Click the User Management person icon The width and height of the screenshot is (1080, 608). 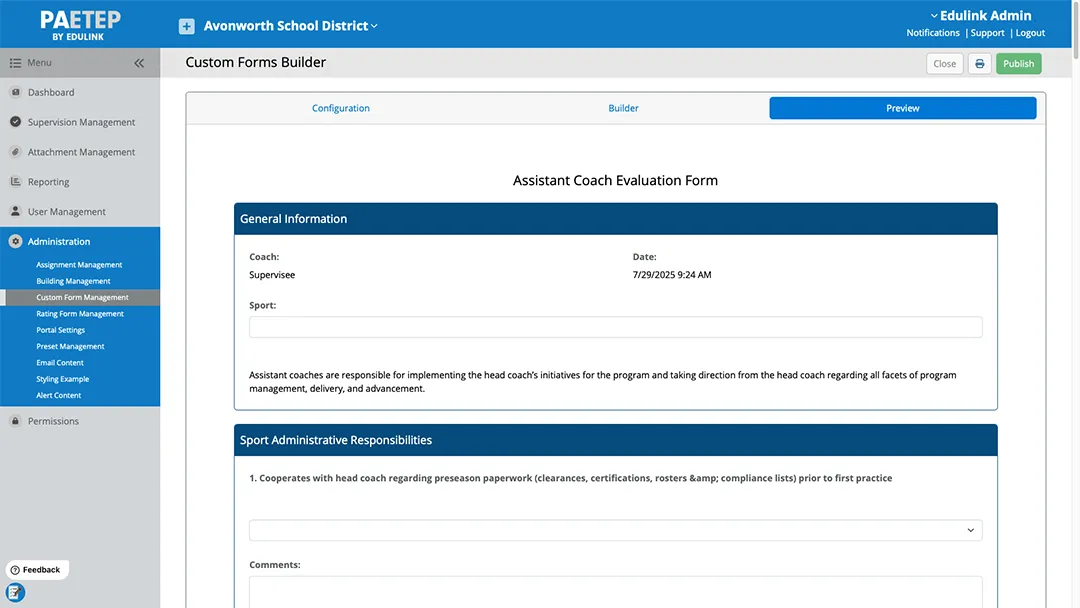coord(15,211)
